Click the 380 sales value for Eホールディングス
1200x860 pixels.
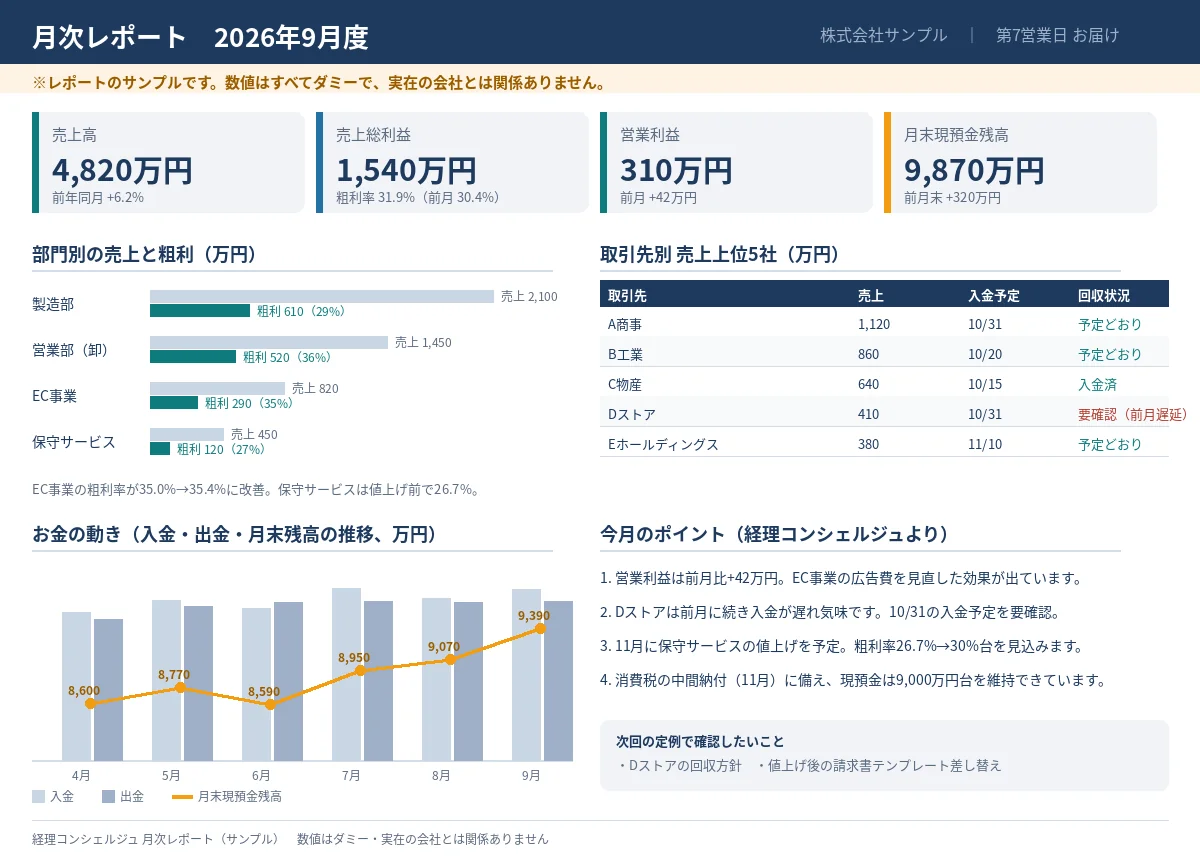pyautogui.click(x=868, y=444)
